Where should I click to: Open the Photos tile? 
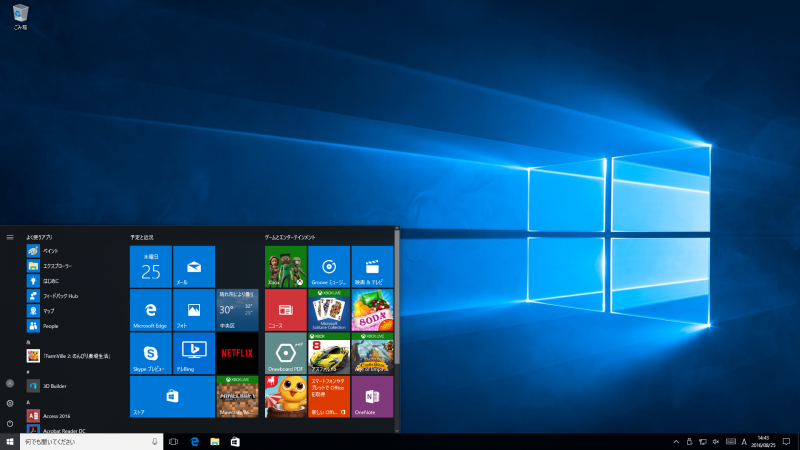tap(194, 310)
